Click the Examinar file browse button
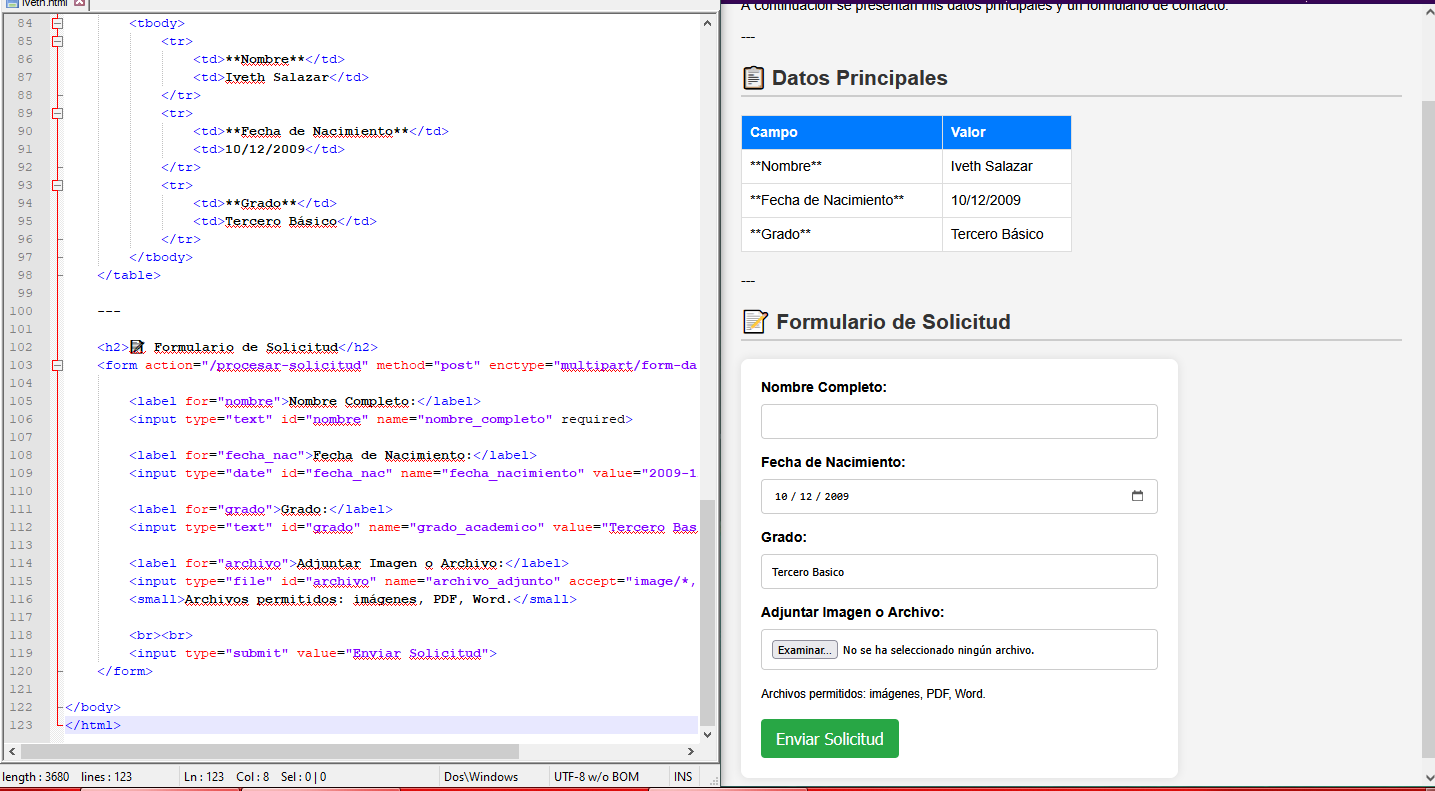This screenshot has width=1435, height=791. point(804,650)
